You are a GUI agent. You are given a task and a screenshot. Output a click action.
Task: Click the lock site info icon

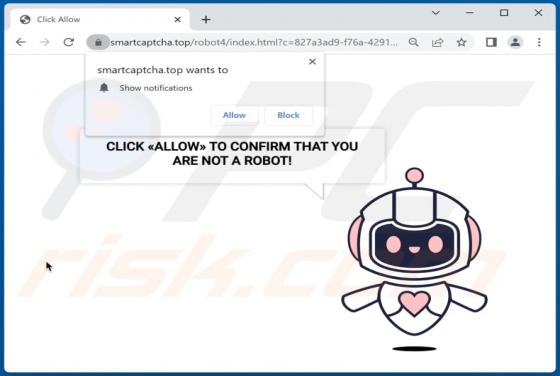pos(98,42)
